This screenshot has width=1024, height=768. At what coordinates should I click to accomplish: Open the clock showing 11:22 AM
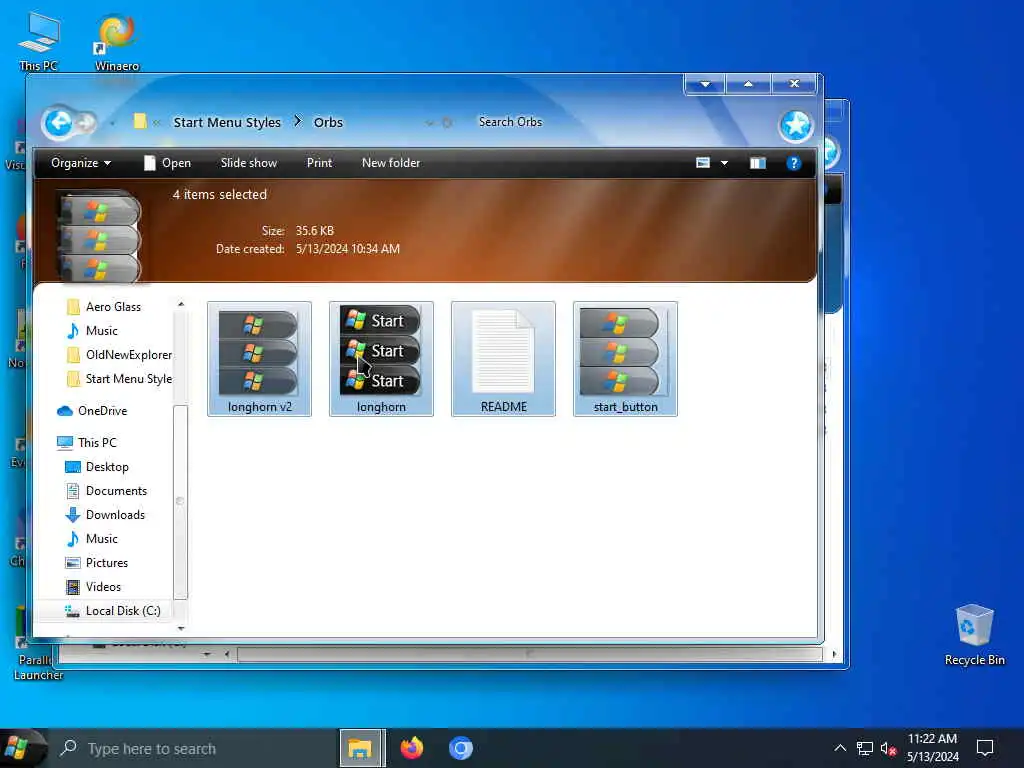pyautogui.click(x=933, y=748)
